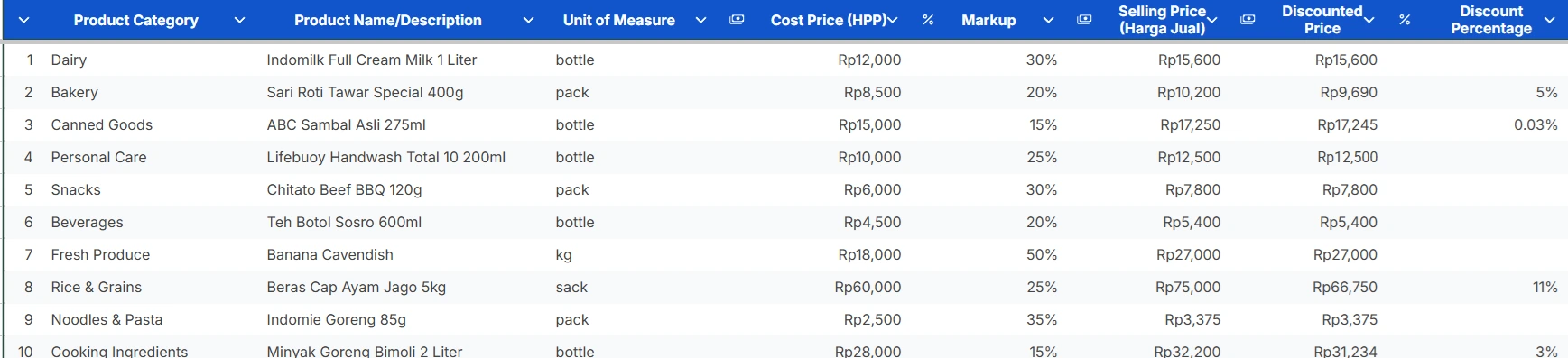The height and width of the screenshot is (358, 1568).
Task: Click the 0.03% discount cell for Canned Goods
Action: point(1536,125)
